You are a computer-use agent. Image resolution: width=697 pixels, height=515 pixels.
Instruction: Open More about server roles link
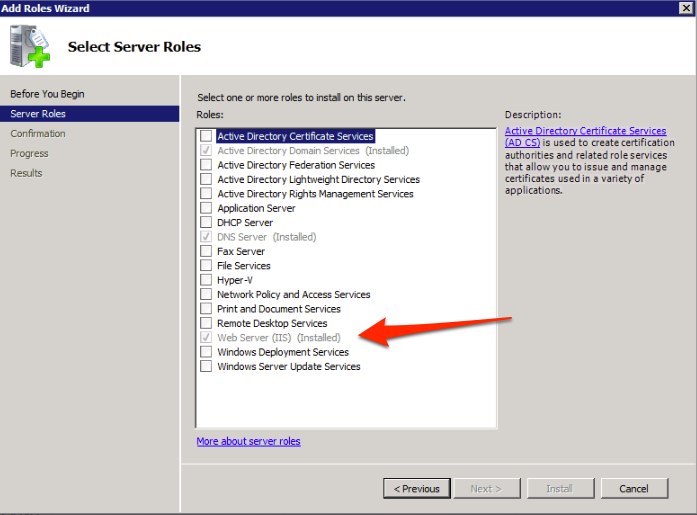click(248, 441)
